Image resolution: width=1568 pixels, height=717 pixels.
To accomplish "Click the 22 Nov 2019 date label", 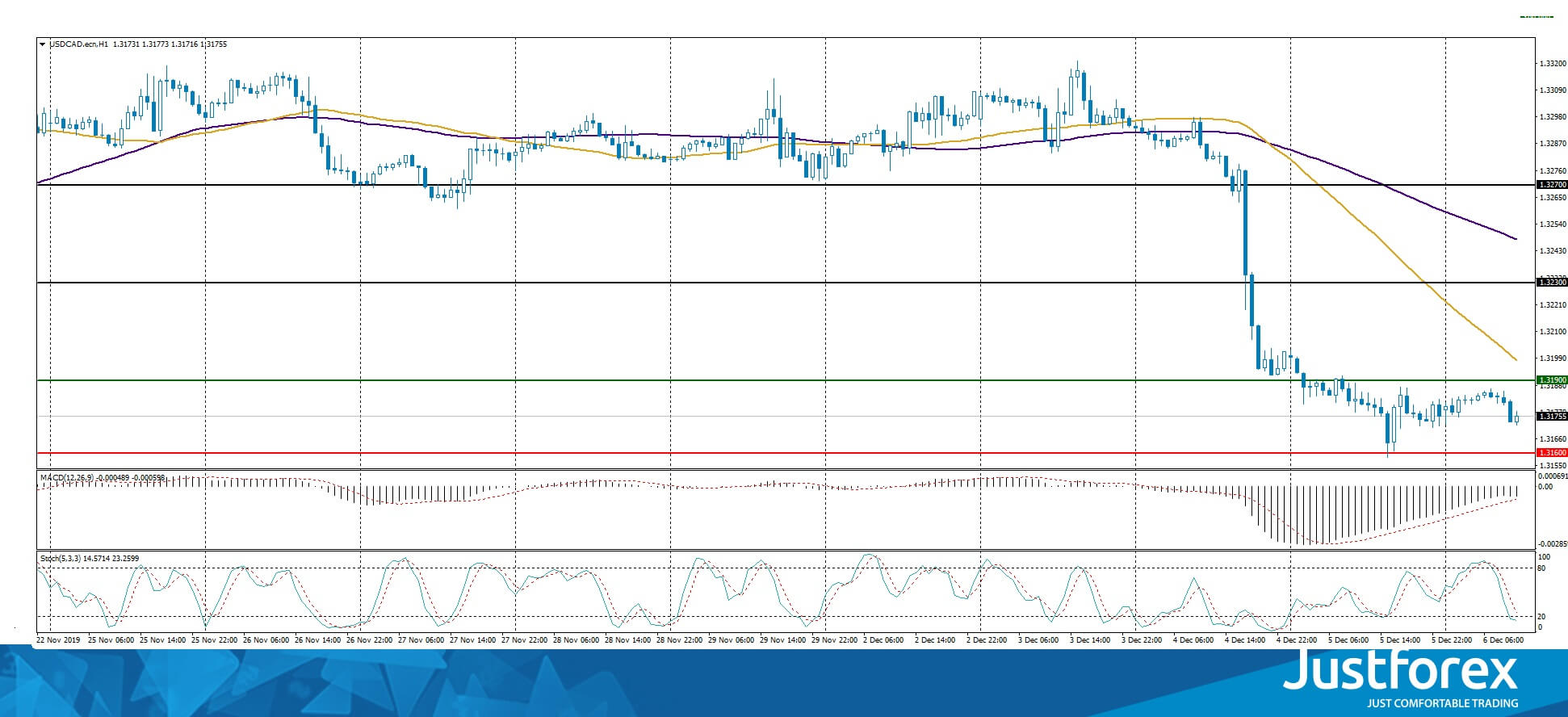I will (x=59, y=639).
